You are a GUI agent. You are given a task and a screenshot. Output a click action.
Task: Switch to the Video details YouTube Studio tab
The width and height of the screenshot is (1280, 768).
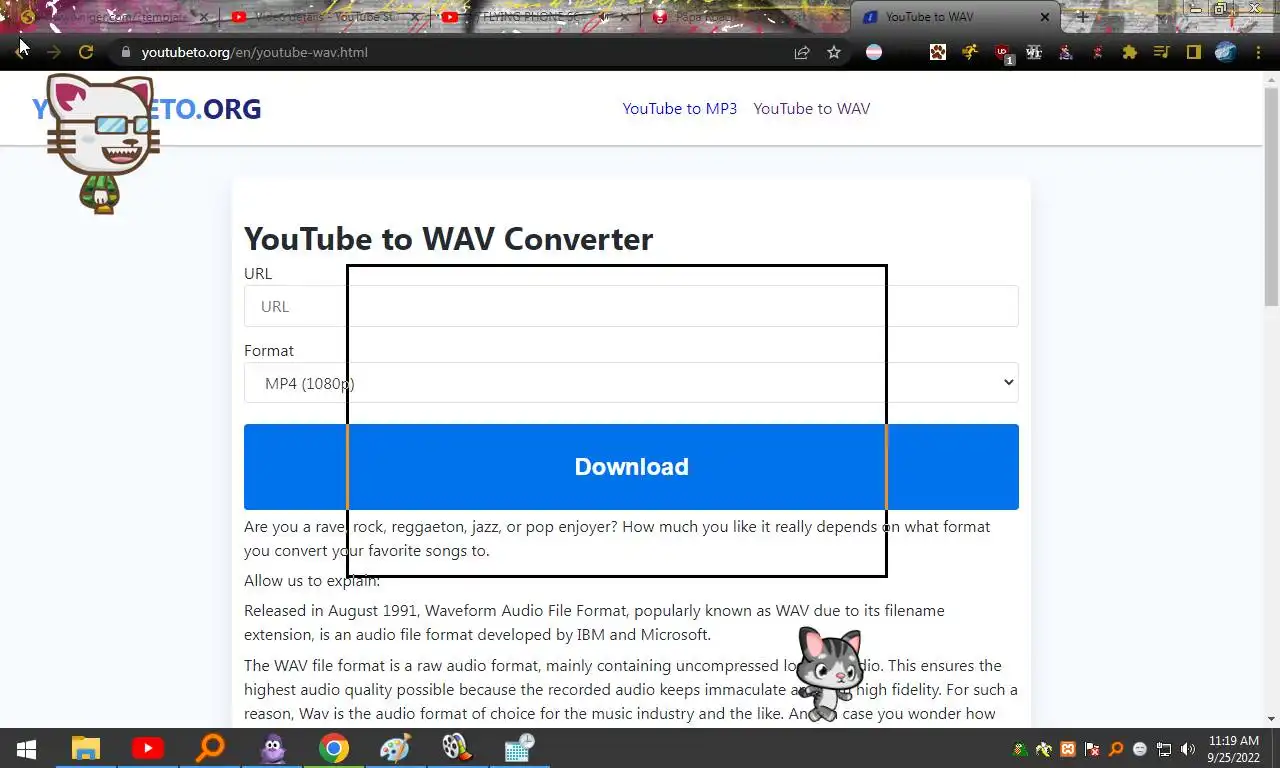[x=326, y=17]
